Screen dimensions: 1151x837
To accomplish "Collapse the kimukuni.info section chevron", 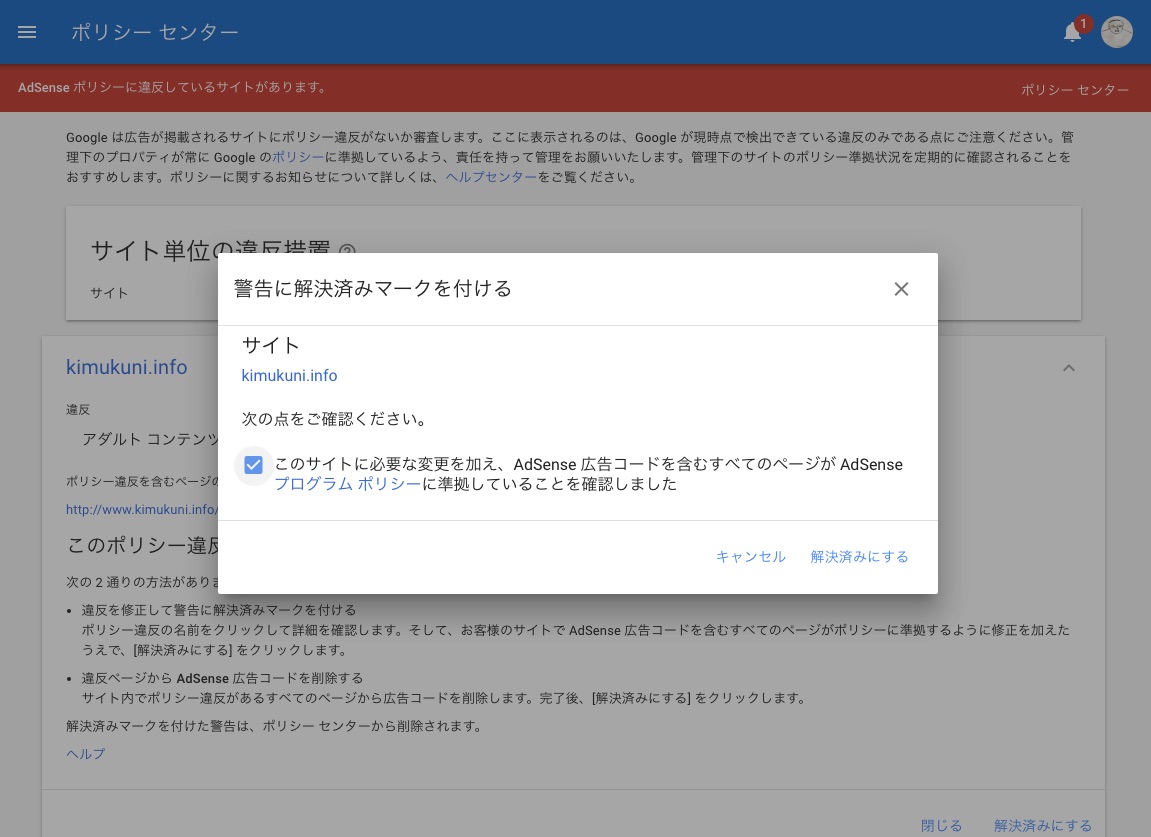I will click(1069, 368).
